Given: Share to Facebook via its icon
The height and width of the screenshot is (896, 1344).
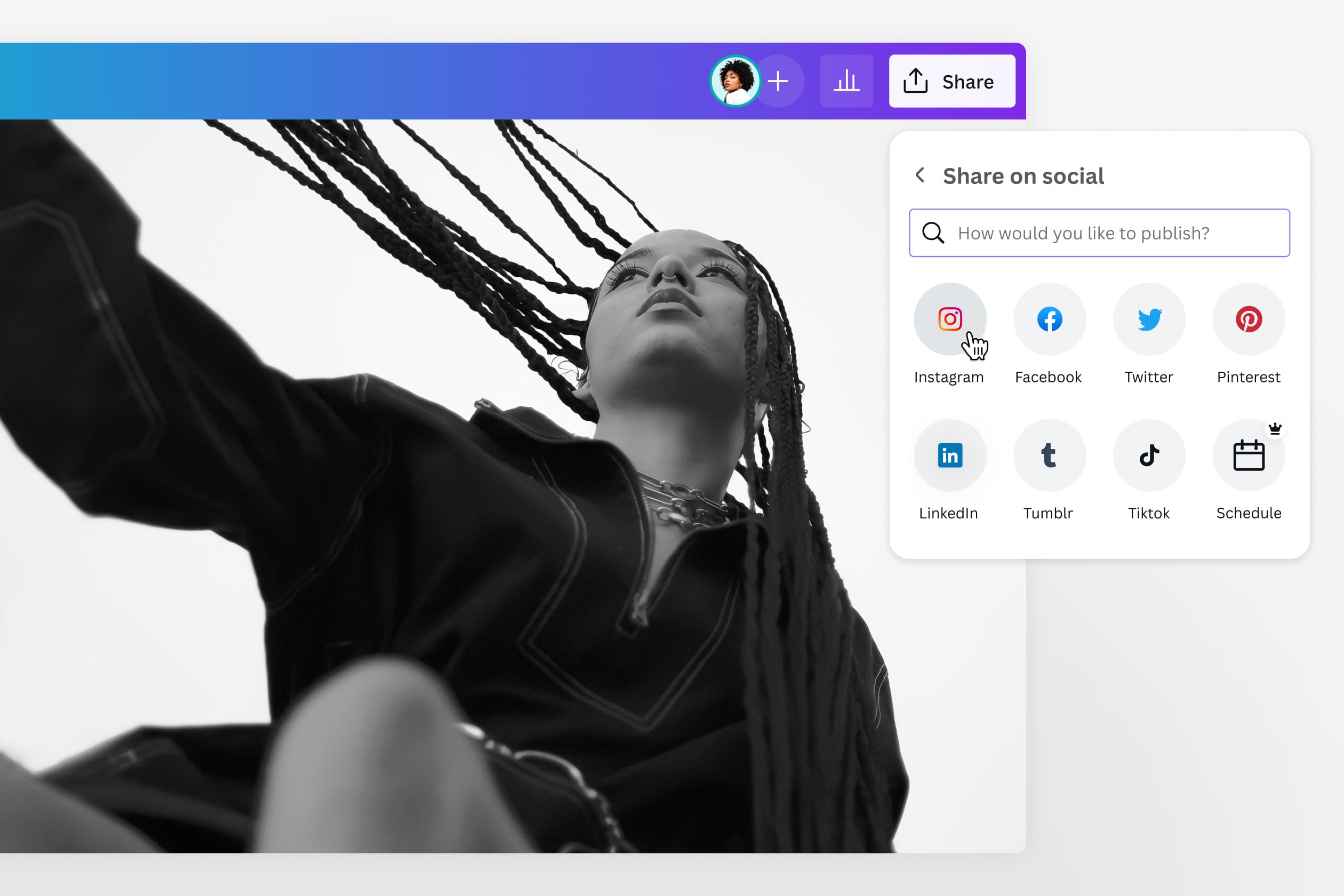Looking at the screenshot, I should [x=1049, y=319].
